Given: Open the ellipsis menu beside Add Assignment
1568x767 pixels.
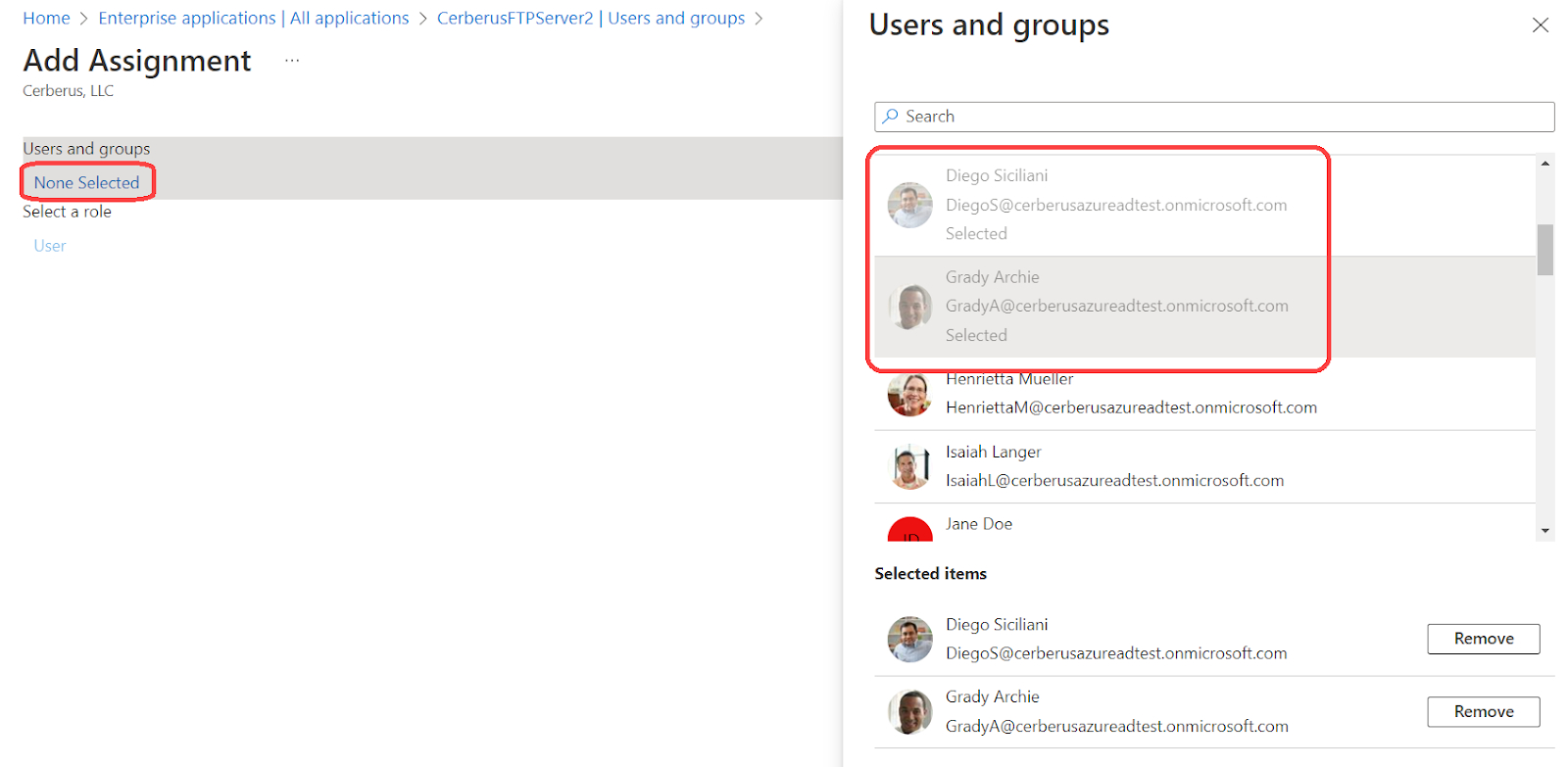Looking at the screenshot, I should click(x=292, y=61).
